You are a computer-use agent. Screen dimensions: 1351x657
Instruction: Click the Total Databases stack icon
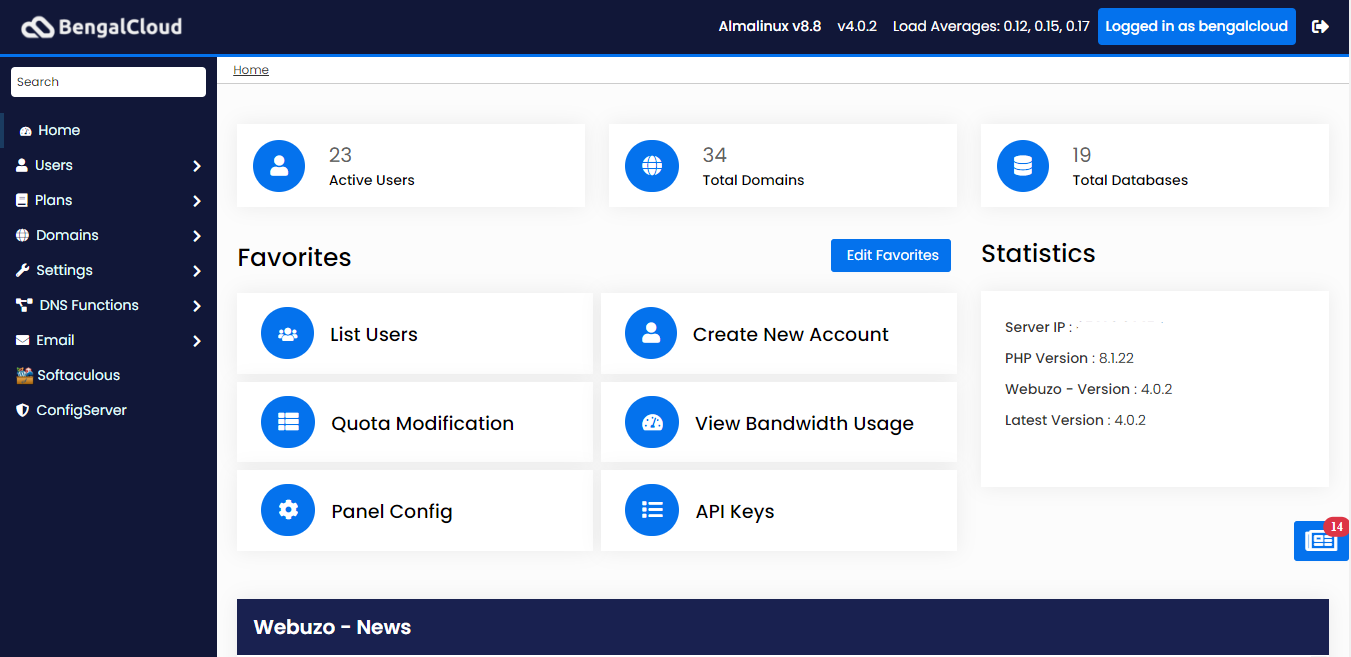1022,166
